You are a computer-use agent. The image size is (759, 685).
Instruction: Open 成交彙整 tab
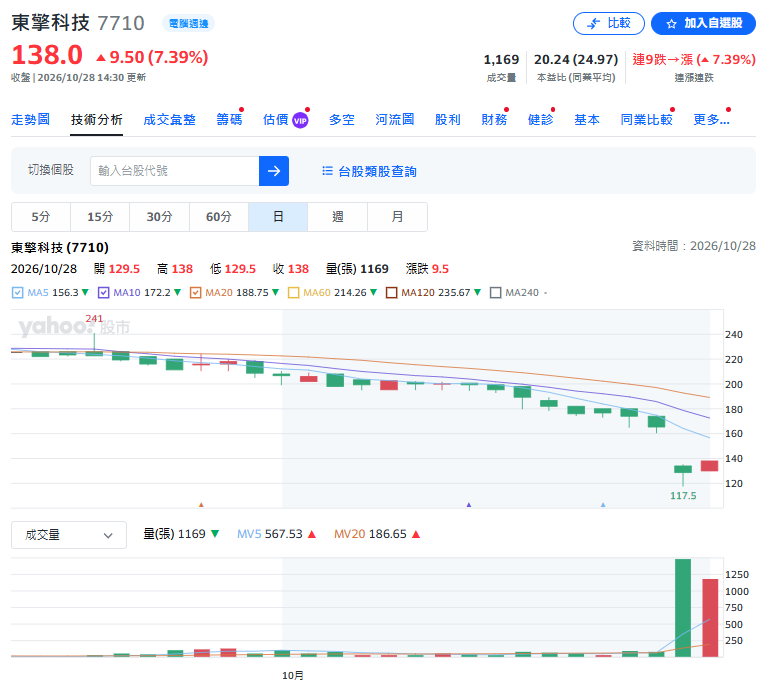(x=169, y=120)
